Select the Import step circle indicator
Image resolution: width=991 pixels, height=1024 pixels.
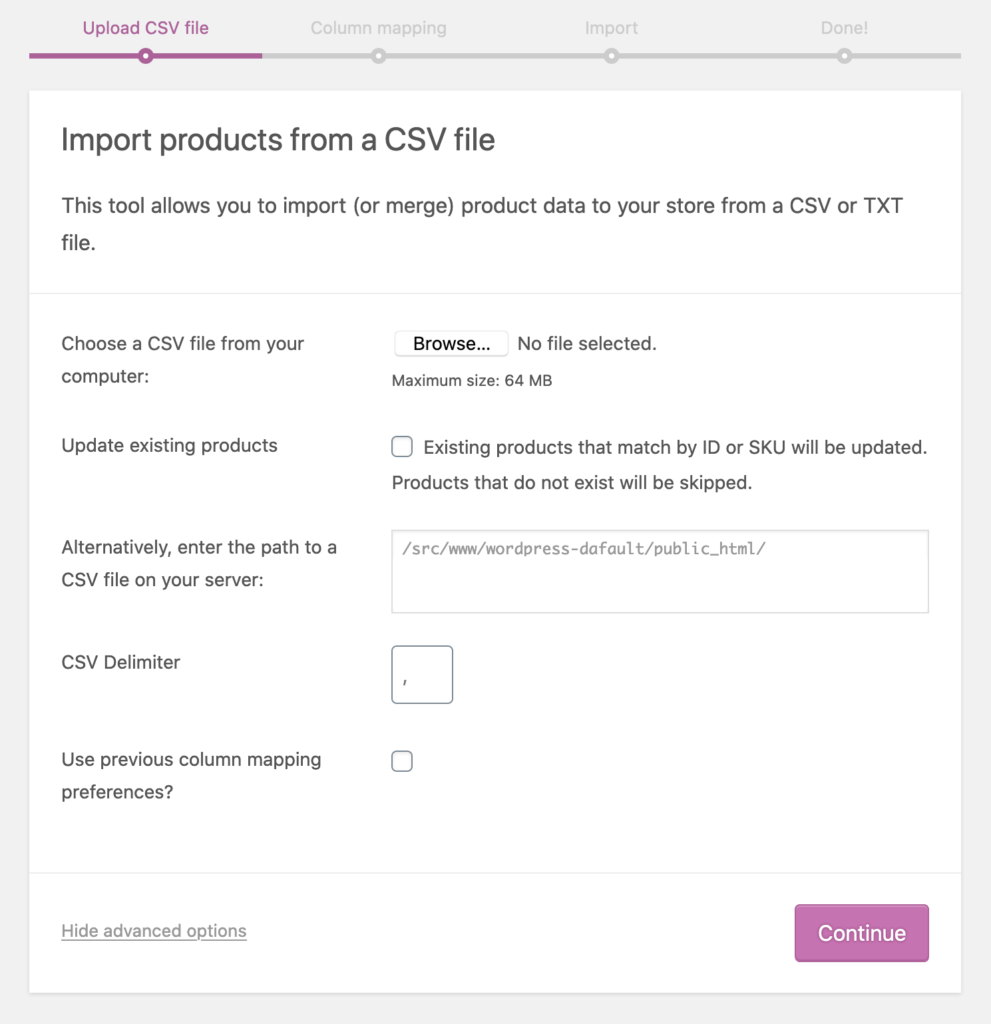(x=611, y=57)
